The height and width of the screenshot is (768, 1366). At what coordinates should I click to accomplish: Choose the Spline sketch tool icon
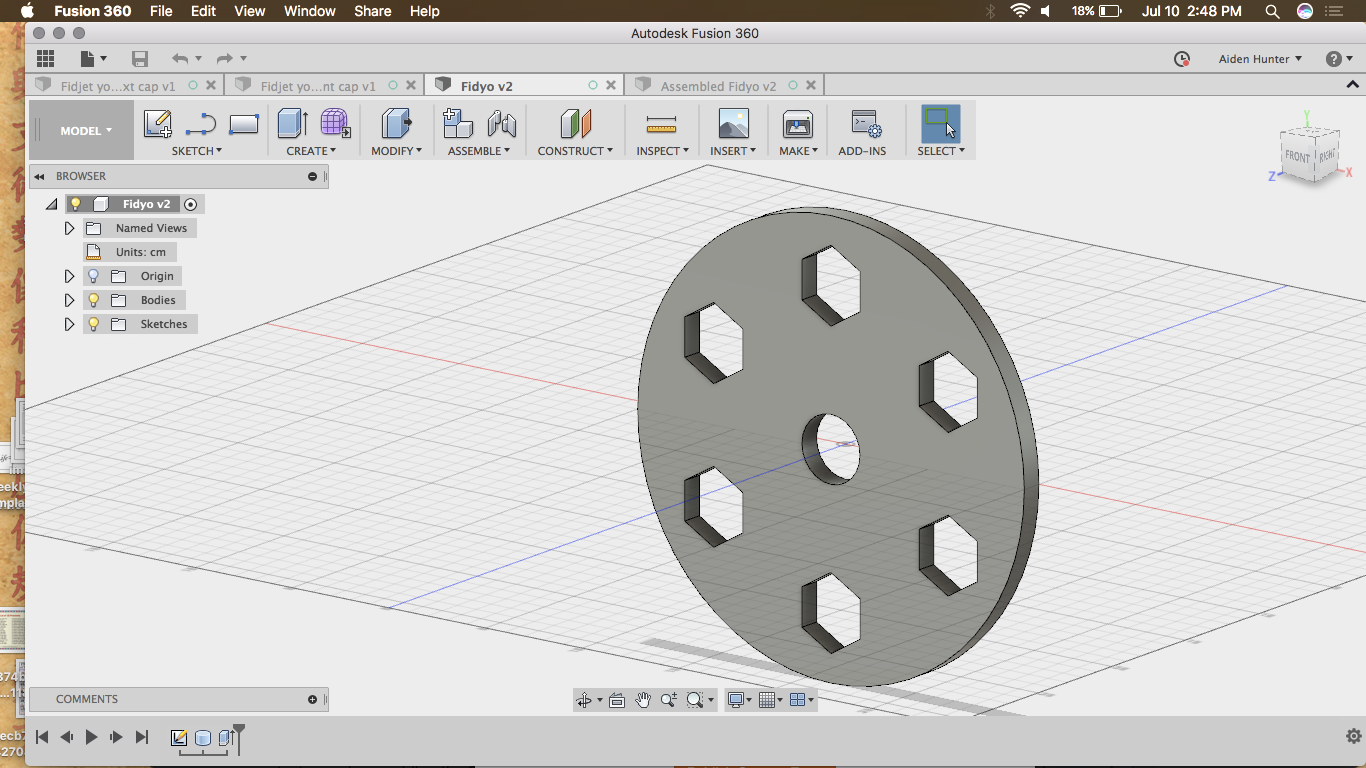(x=201, y=124)
